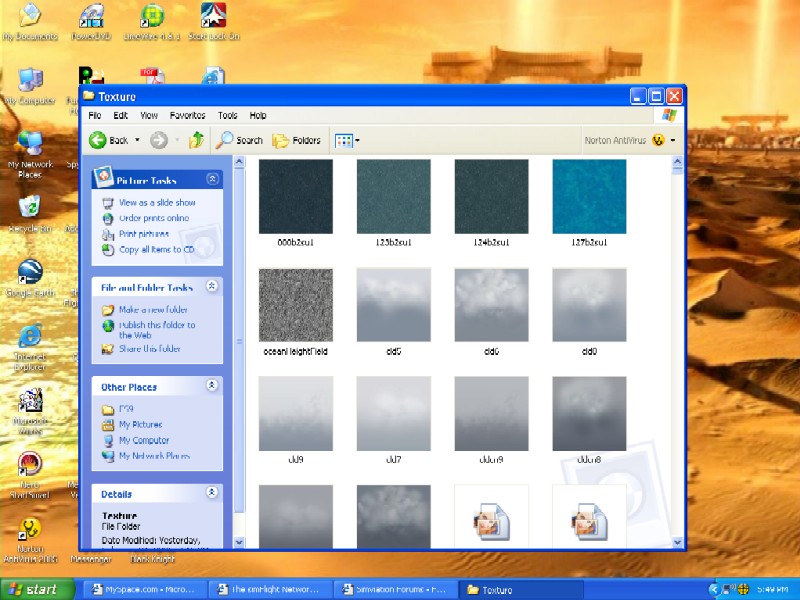Click View as a slide show link
The width and height of the screenshot is (800, 600).
pyautogui.click(x=157, y=203)
